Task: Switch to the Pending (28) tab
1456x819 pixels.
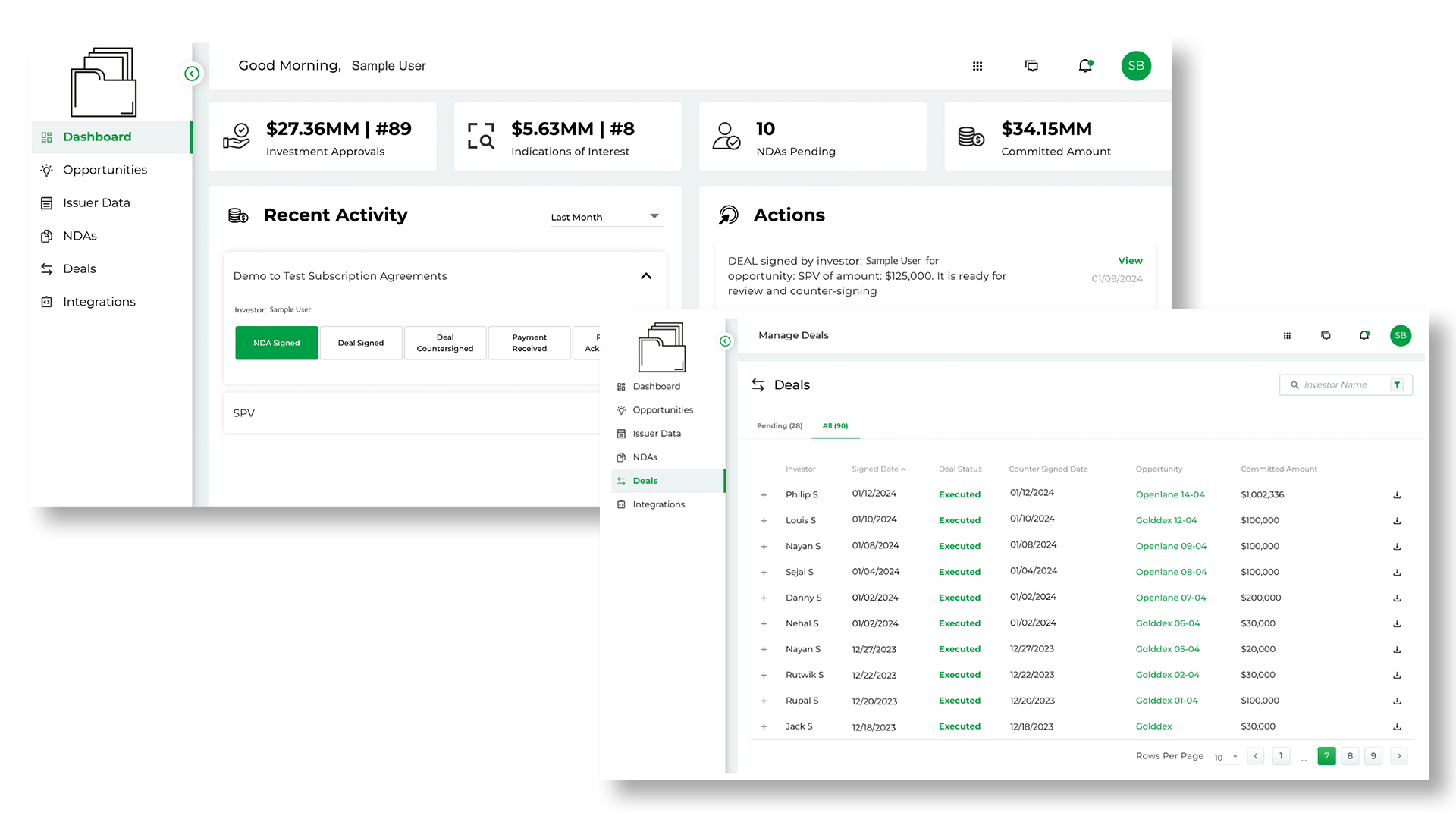Action: 779,426
